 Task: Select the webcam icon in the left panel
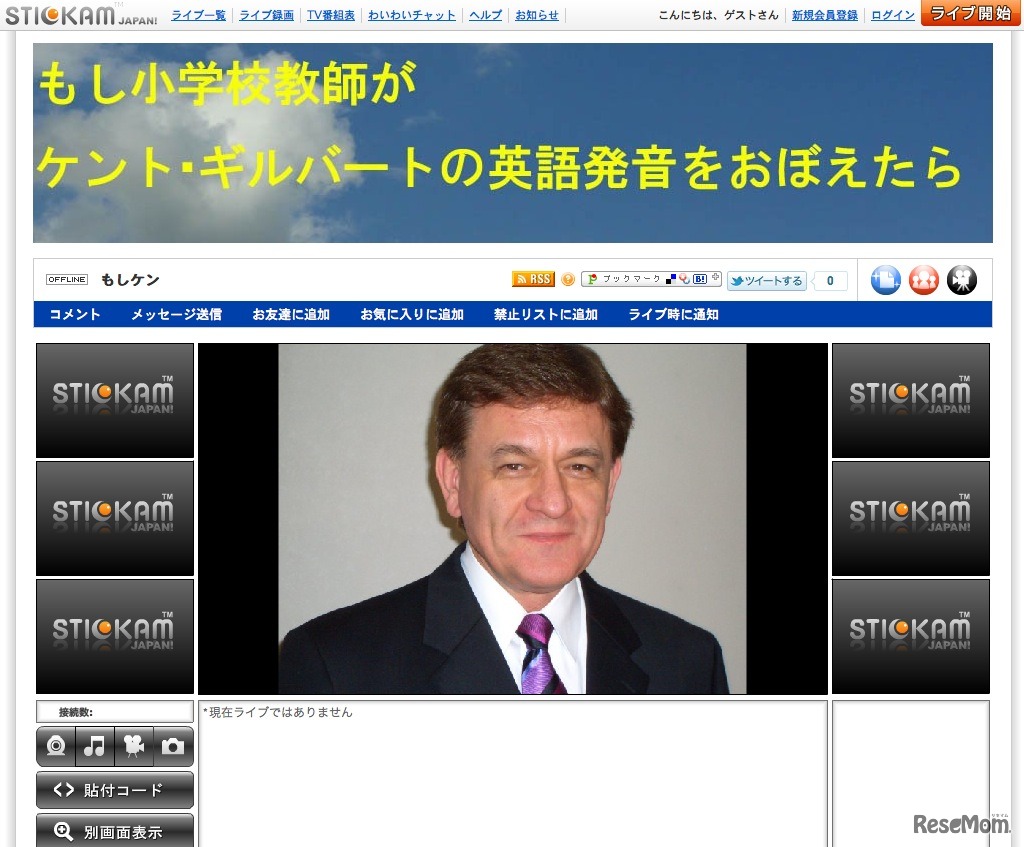click(55, 747)
